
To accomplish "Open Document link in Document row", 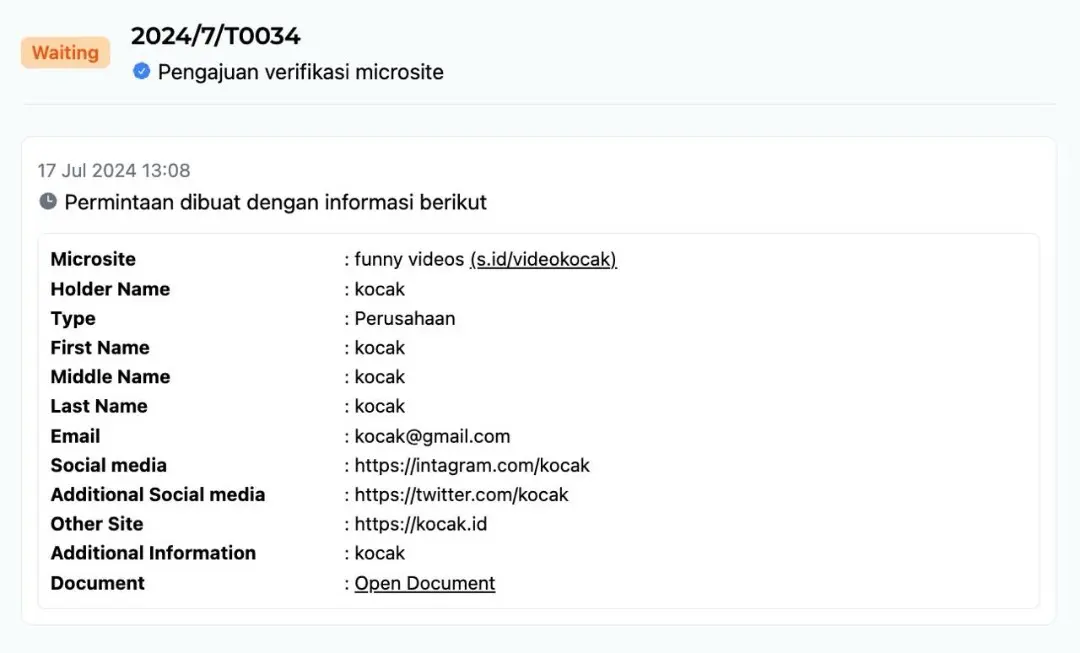I will [425, 583].
